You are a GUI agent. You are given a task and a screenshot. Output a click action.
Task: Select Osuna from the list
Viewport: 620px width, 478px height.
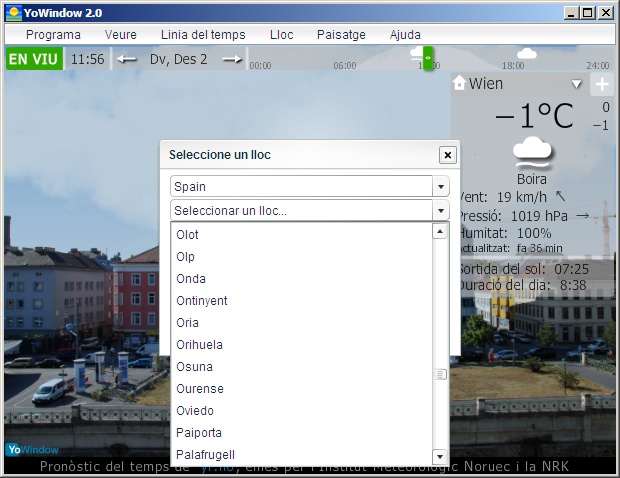coord(301,367)
